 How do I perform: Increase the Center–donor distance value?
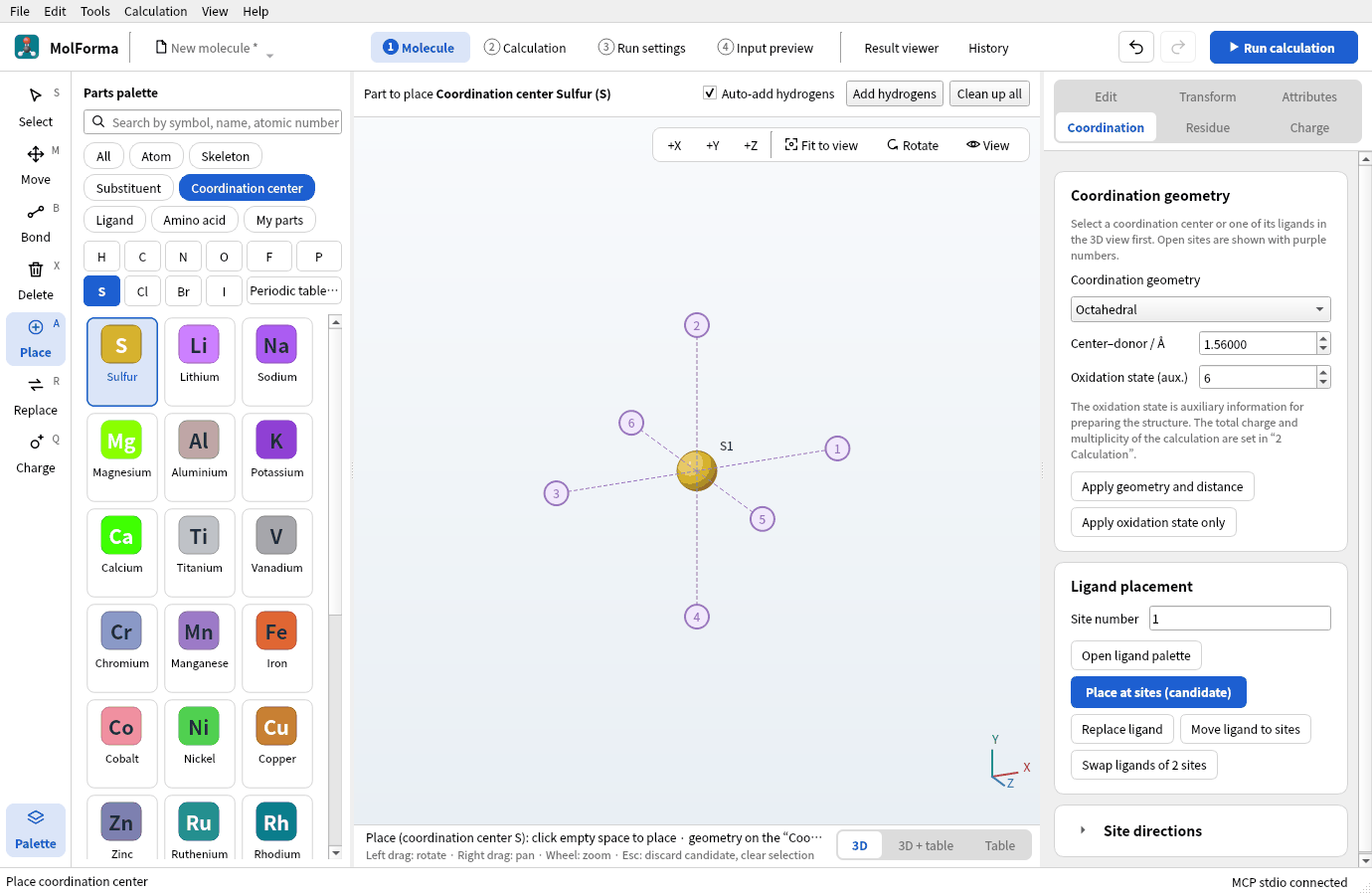click(1323, 338)
